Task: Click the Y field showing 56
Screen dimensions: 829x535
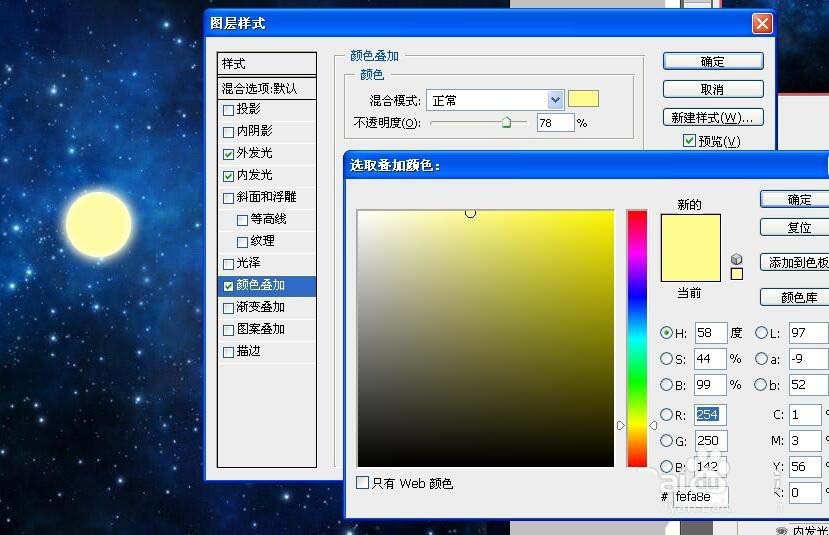Action: pyautogui.click(x=806, y=466)
